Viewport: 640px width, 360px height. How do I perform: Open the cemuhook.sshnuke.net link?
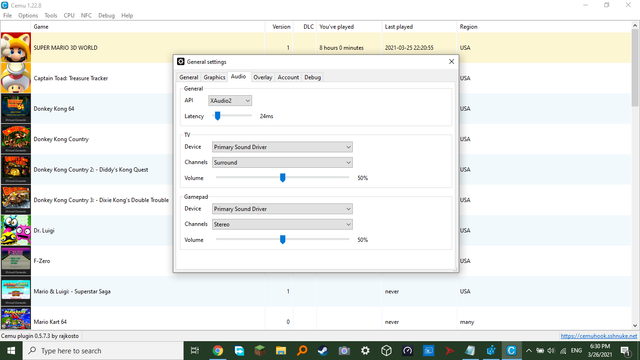pyautogui.click(x=599, y=336)
